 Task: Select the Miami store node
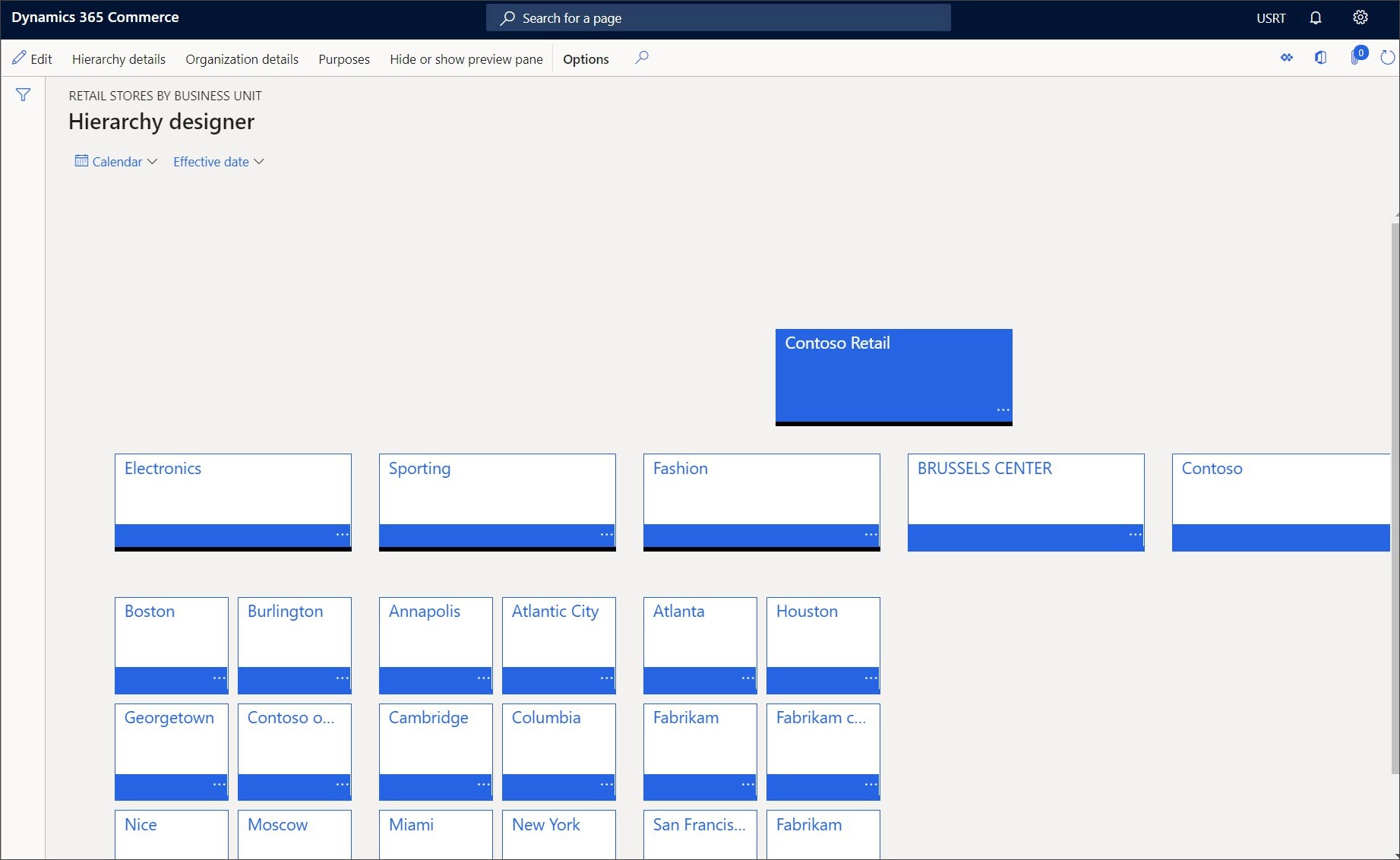(436, 834)
